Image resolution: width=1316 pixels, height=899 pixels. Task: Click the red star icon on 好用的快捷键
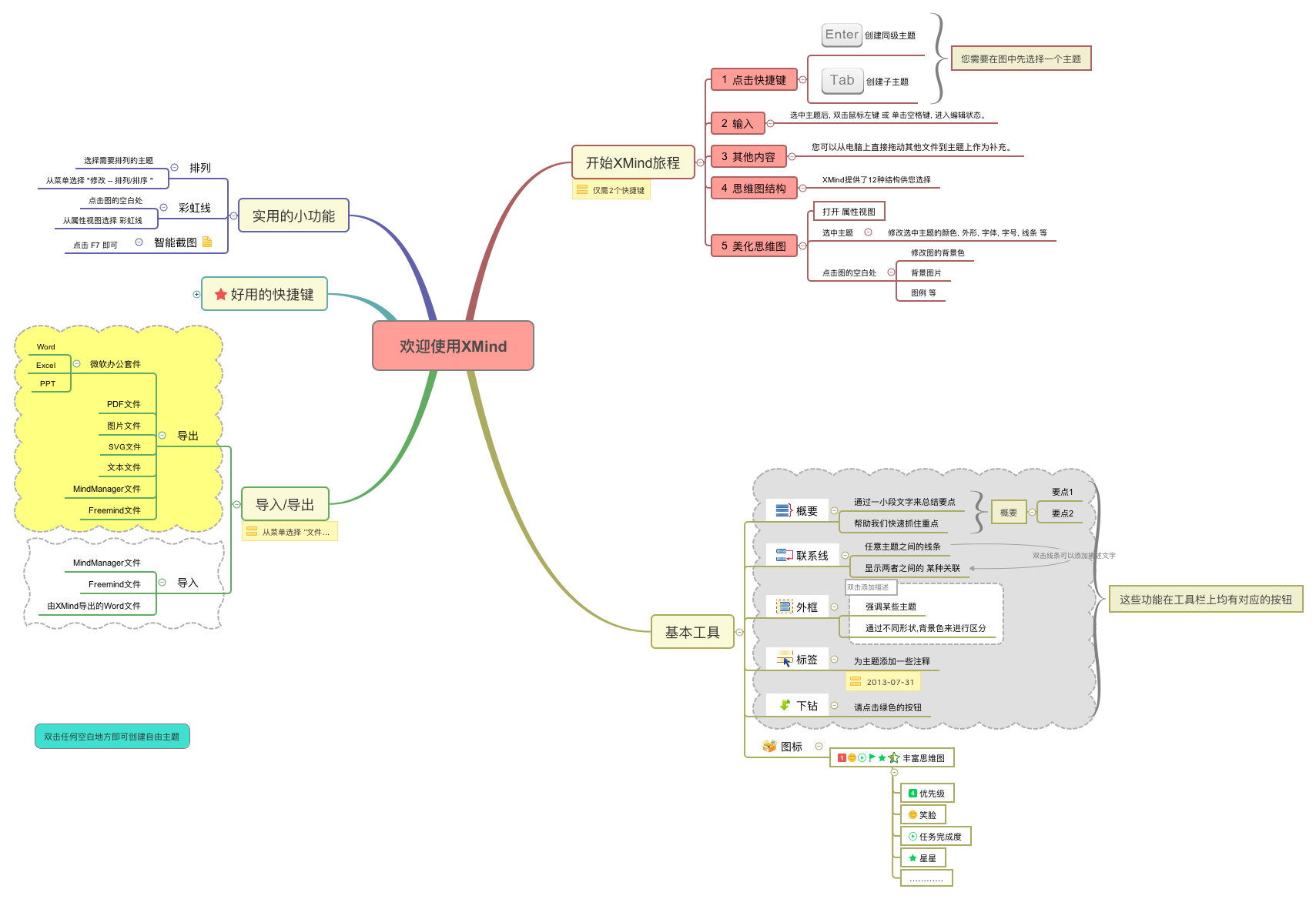pos(220,294)
